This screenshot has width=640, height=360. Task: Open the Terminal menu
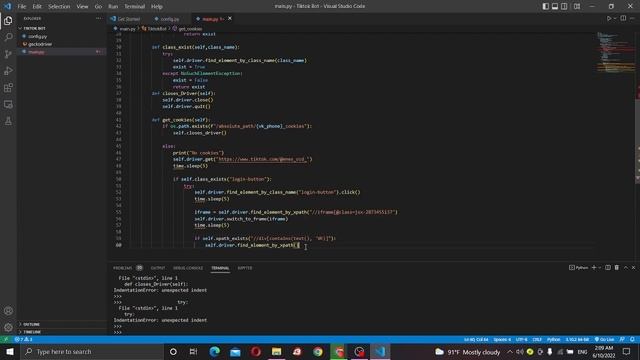tap(135, 7)
